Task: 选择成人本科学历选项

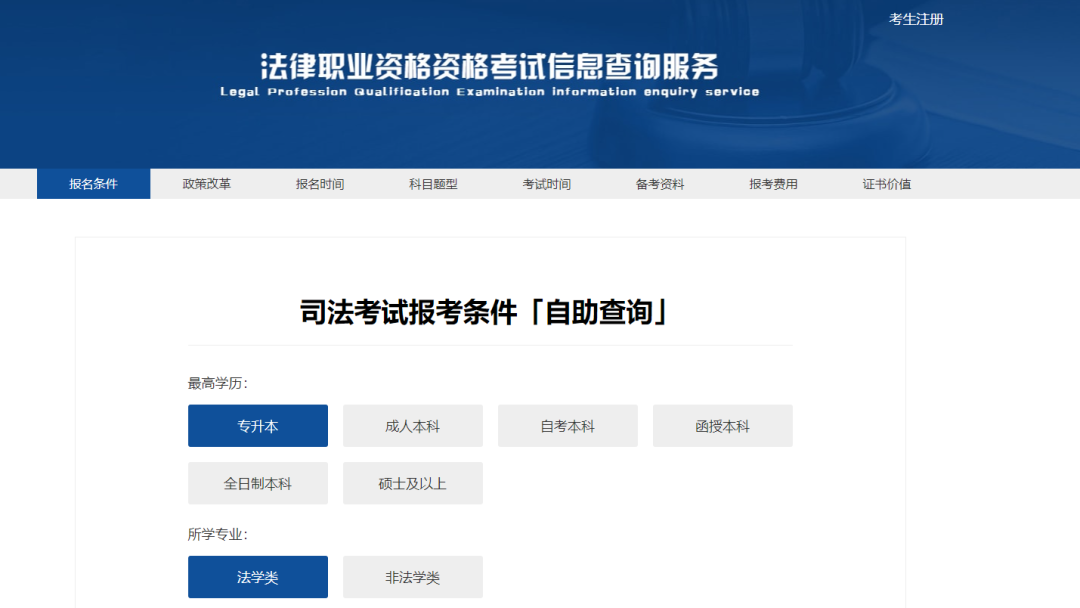Action: point(412,425)
